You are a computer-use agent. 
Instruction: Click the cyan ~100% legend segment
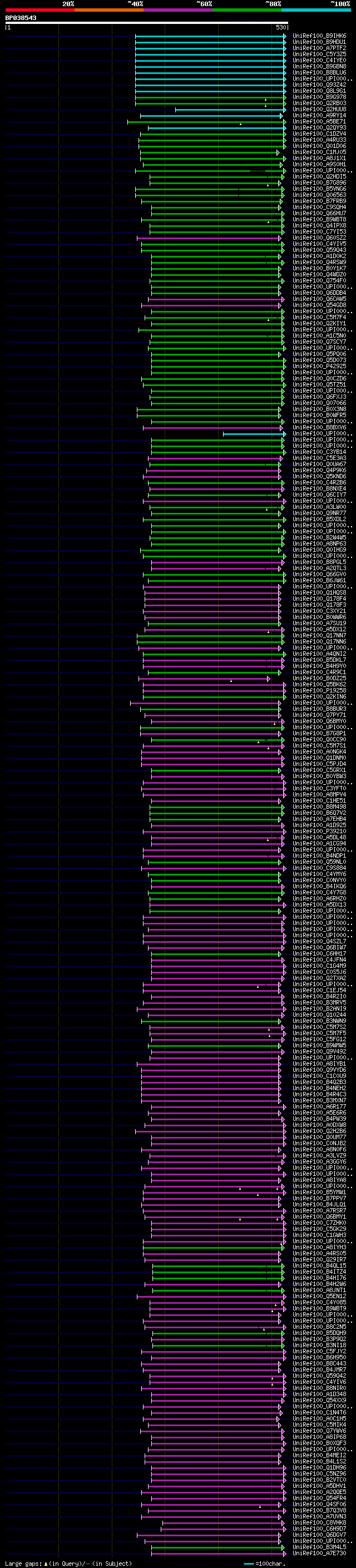(x=316, y=11)
